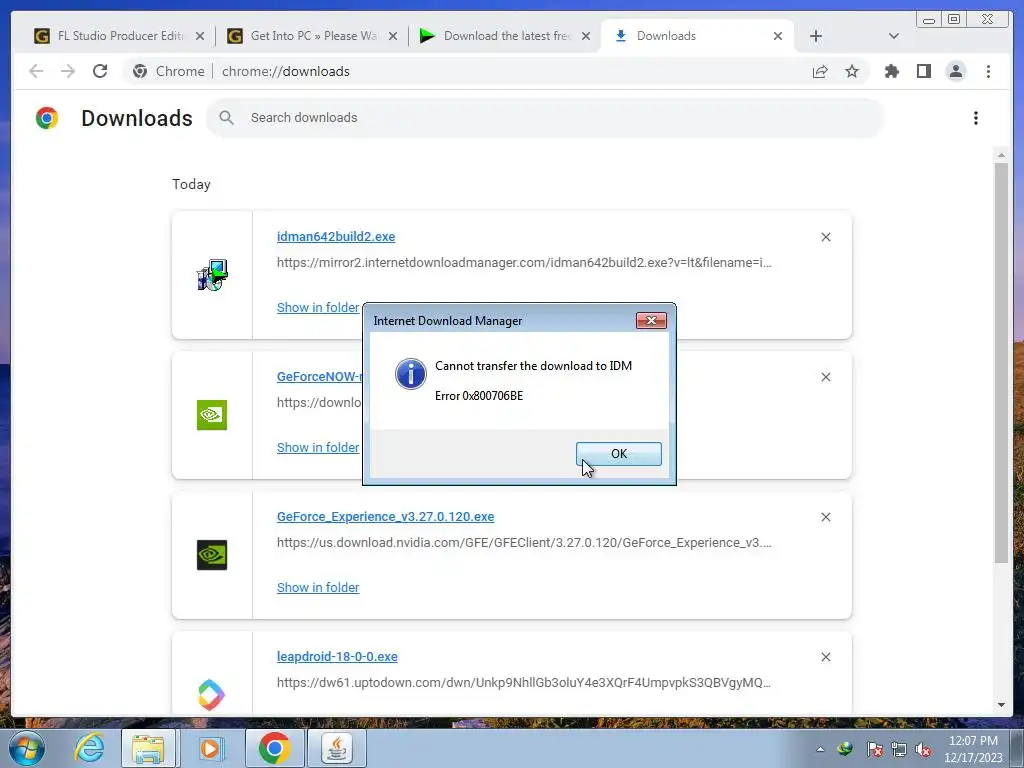This screenshot has width=1024, height=768.
Task: Go forward to the next page
Action: pyautogui.click(x=68, y=71)
